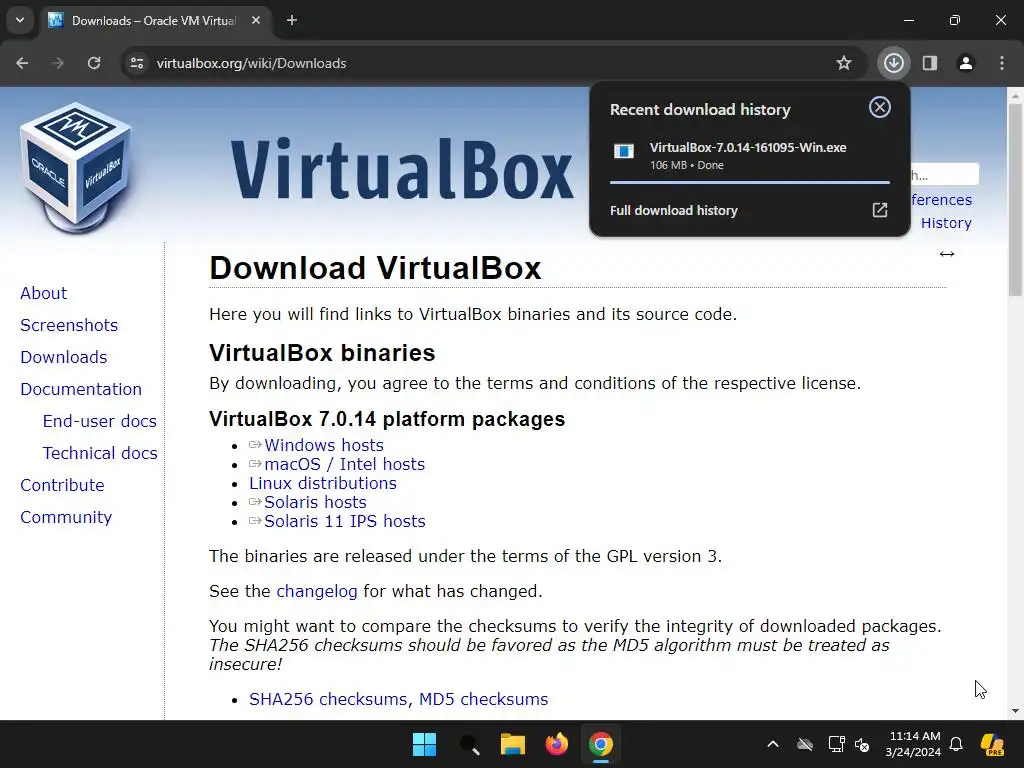The width and height of the screenshot is (1024, 768).
Task: Open the downloaded VirtualBox-7.0.14-161095-Win.exe
Action: pyautogui.click(x=748, y=148)
